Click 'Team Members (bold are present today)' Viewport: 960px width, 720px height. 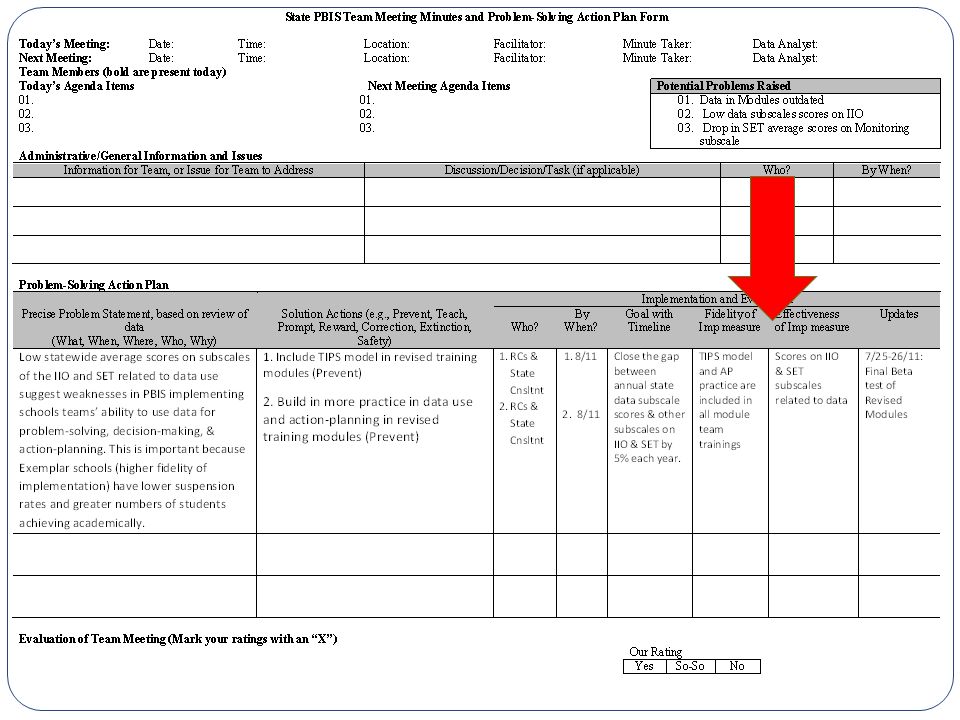pos(122,72)
